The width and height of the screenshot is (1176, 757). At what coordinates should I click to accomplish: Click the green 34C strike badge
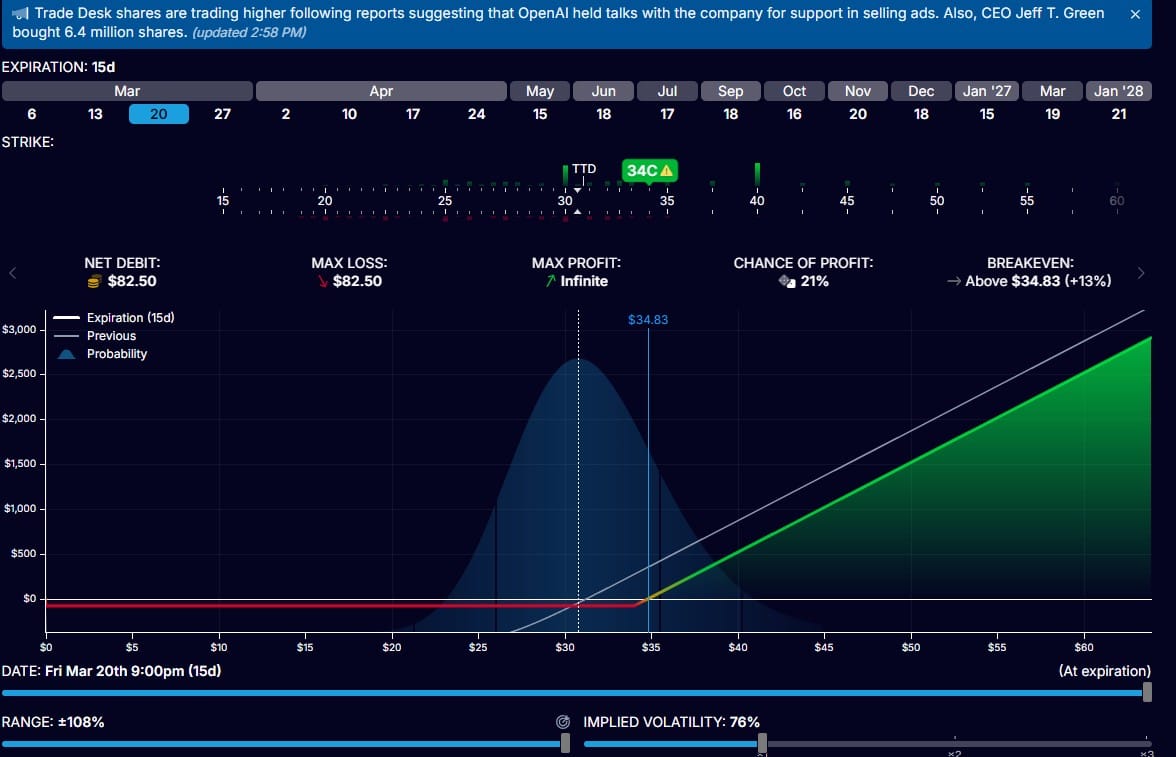click(647, 171)
